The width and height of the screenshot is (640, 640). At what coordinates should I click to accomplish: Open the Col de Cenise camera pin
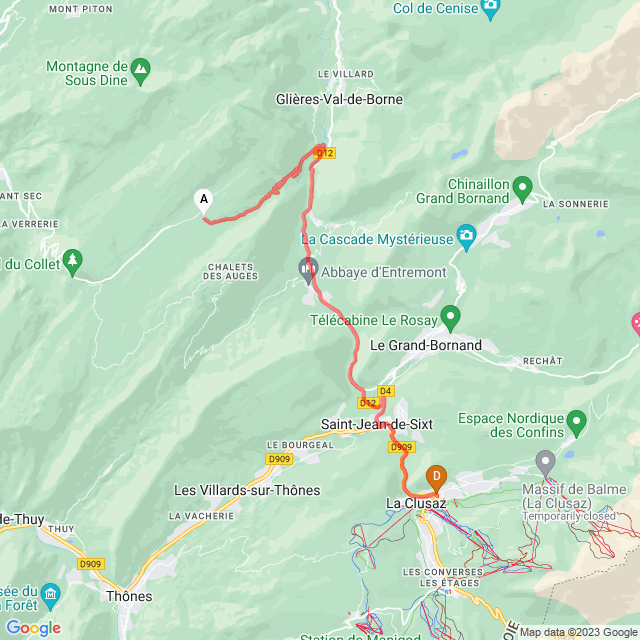[490, 8]
